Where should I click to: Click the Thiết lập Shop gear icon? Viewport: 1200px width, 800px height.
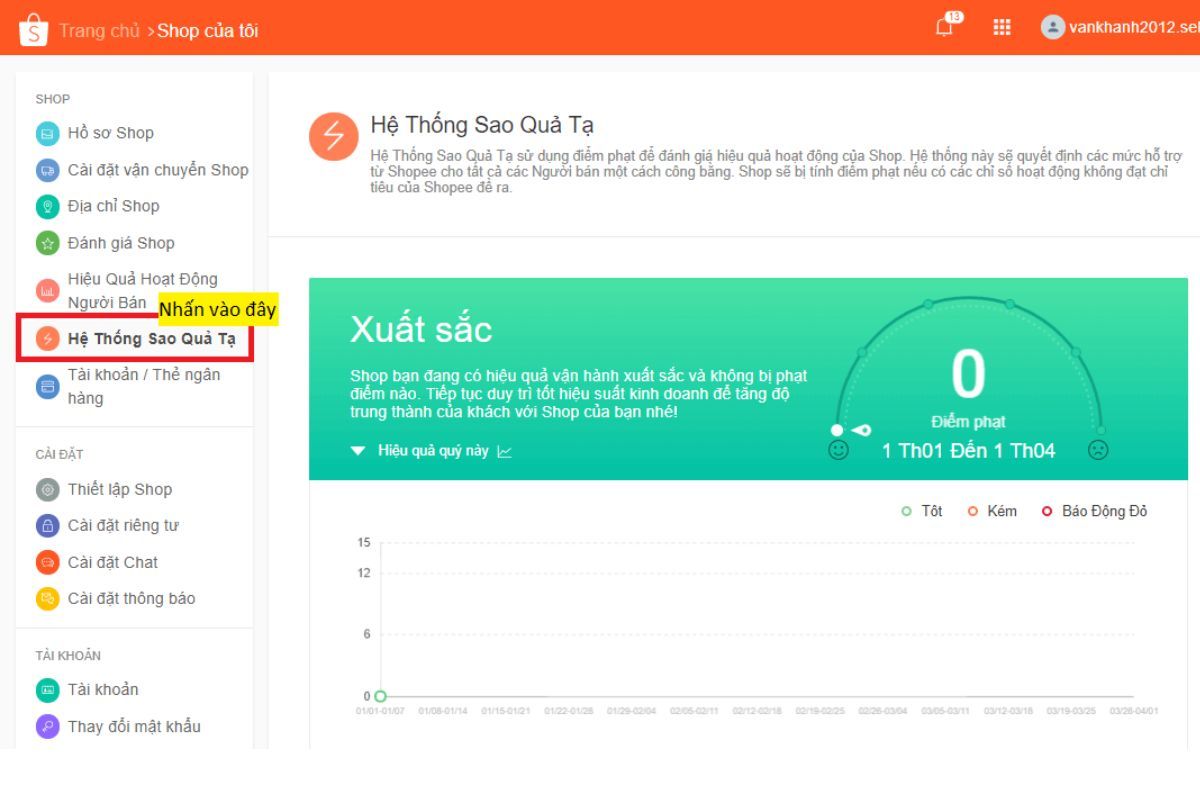48,489
